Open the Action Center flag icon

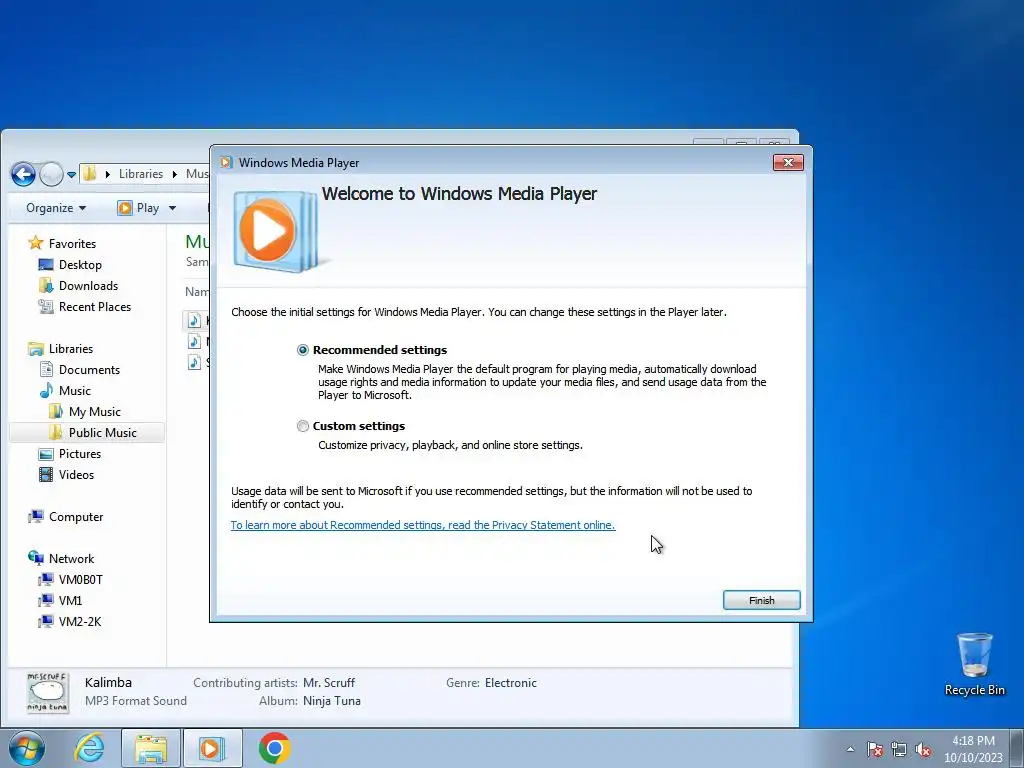(x=875, y=749)
